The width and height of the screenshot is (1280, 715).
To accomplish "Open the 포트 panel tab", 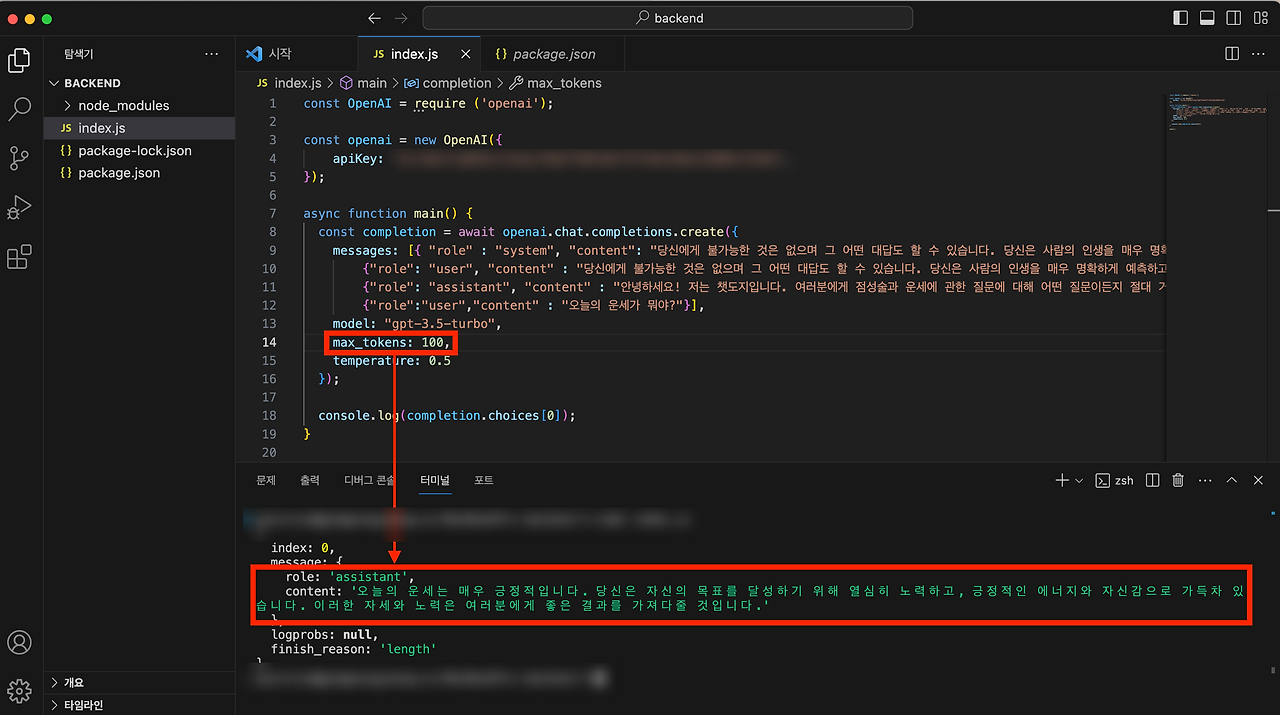I will point(484,480).
